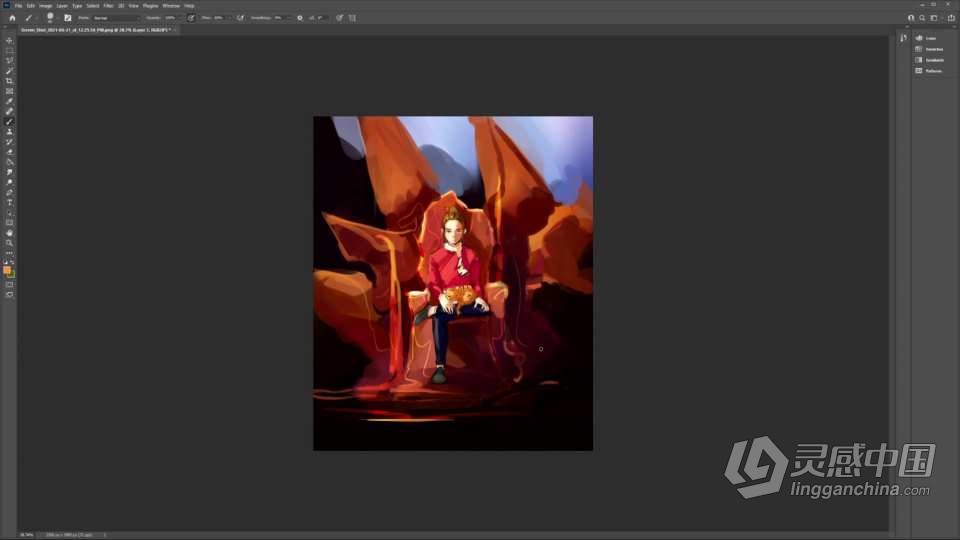The height and width of the screenshot is (540, 960).
Task: Open the Window menu
Action: point(171,6)
